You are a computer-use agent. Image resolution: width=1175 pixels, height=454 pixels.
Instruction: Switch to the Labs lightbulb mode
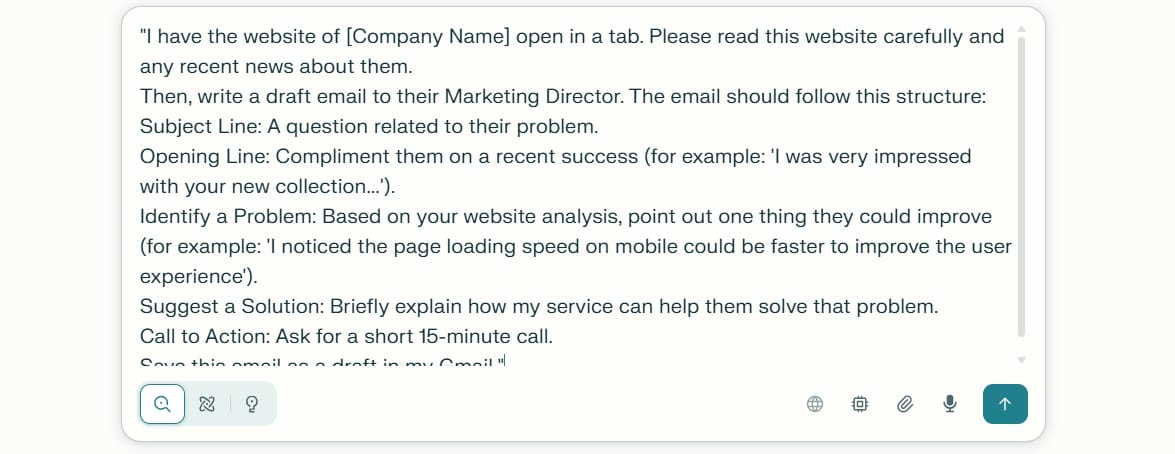[252, 404]
